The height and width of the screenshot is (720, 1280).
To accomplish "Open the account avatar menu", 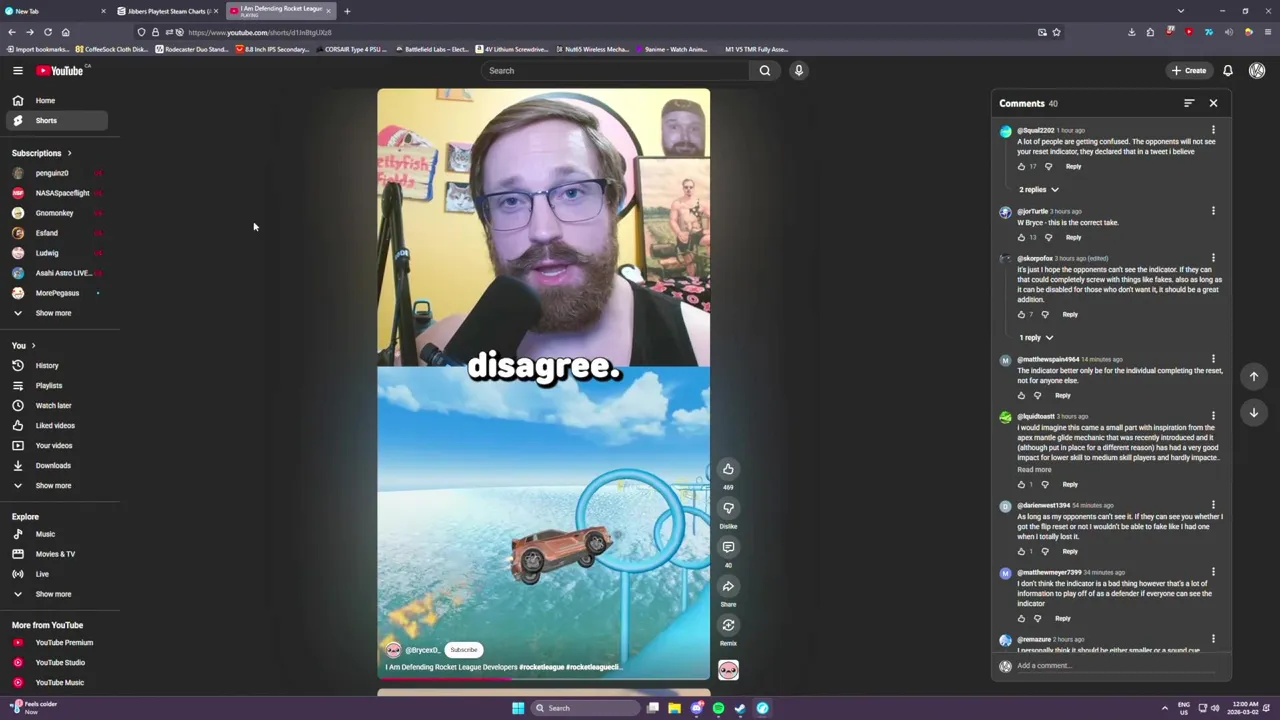I will (x=1257, y=70).
